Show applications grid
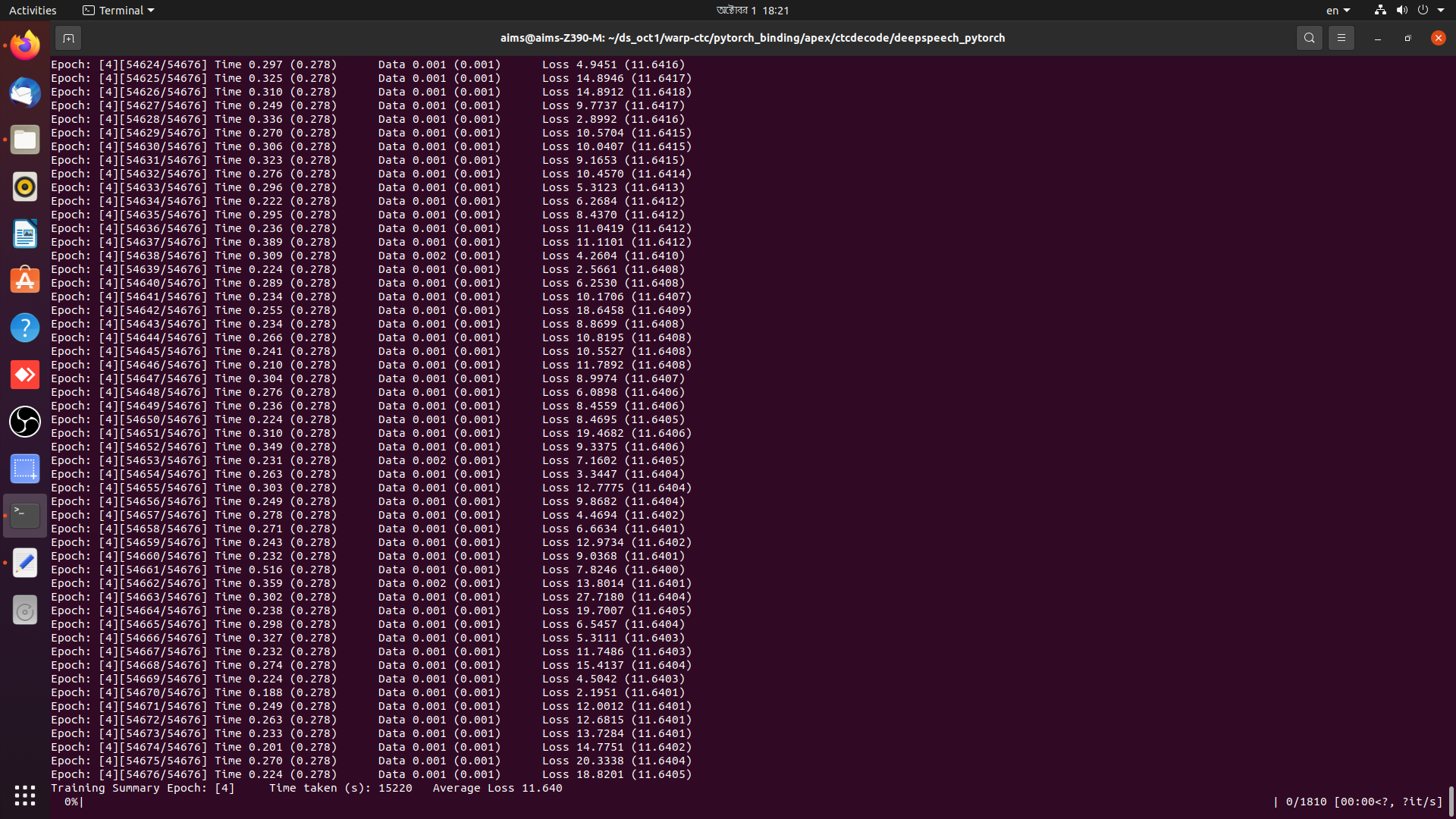Screen dimensions: 1456x819 25,795
